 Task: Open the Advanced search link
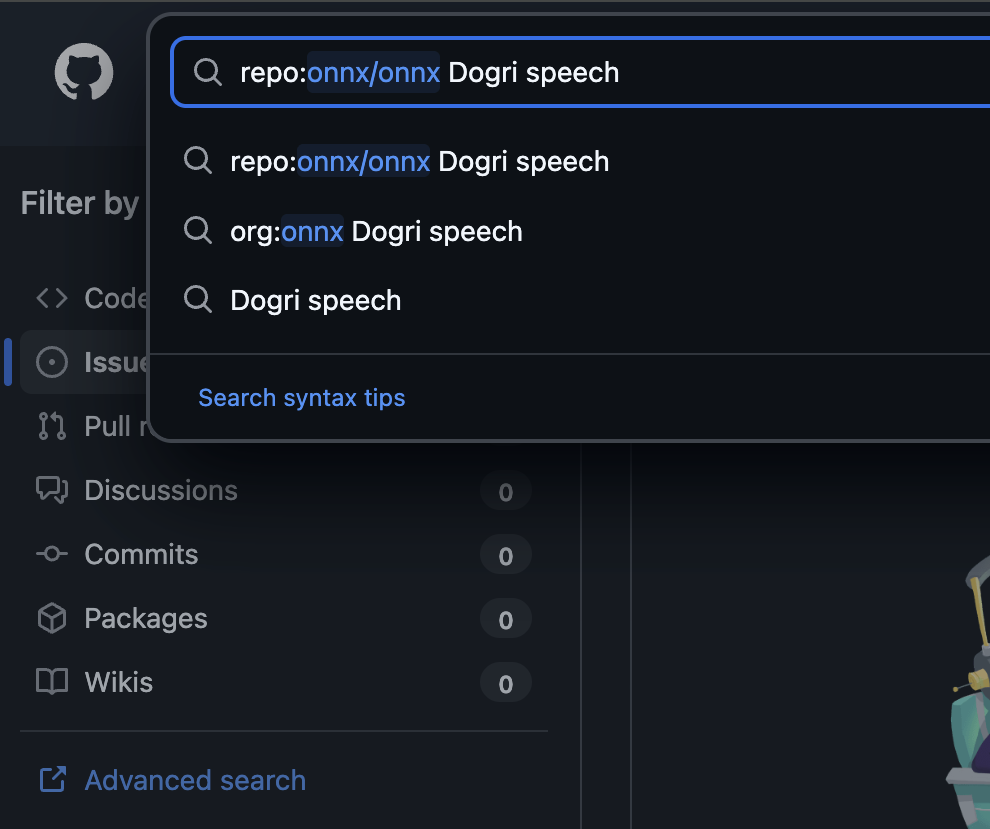click(x=195, y=780)
